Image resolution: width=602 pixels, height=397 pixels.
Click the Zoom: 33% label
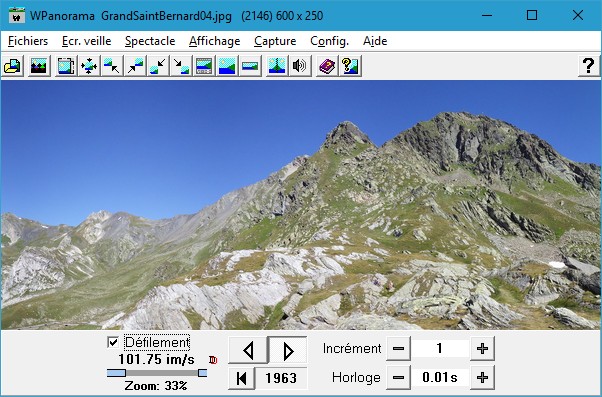[x=156, y=385]
